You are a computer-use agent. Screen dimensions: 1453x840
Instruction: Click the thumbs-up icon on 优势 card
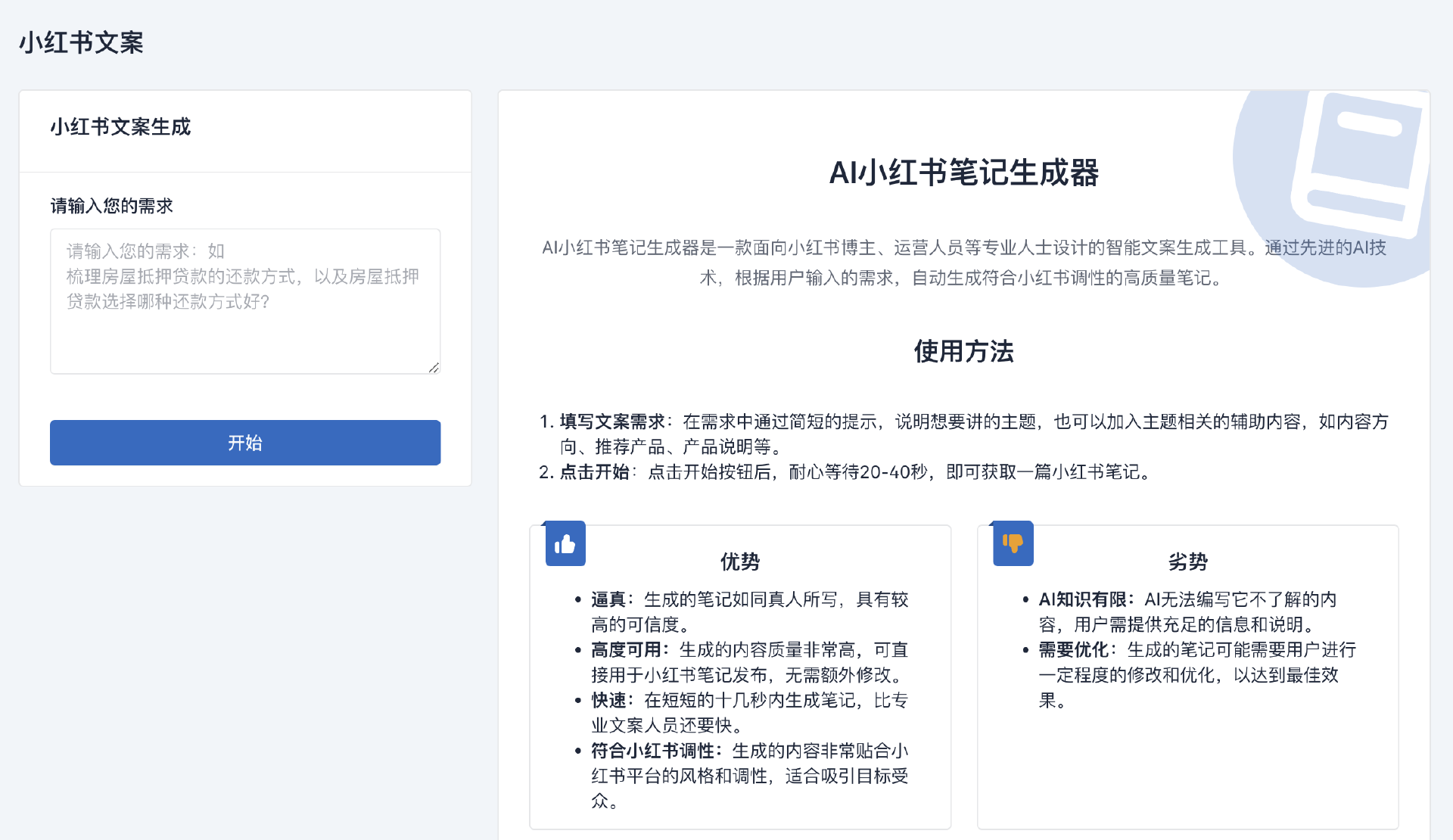[x=565, y=543]
